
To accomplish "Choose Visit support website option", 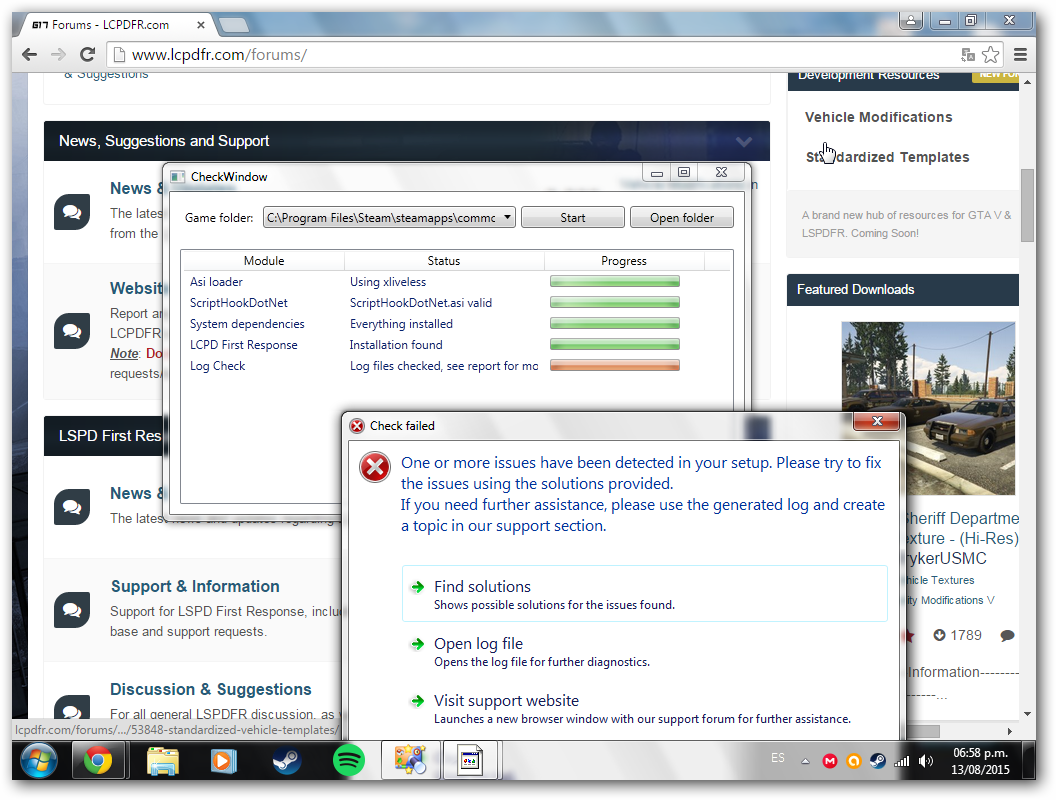I will (645, 708).
